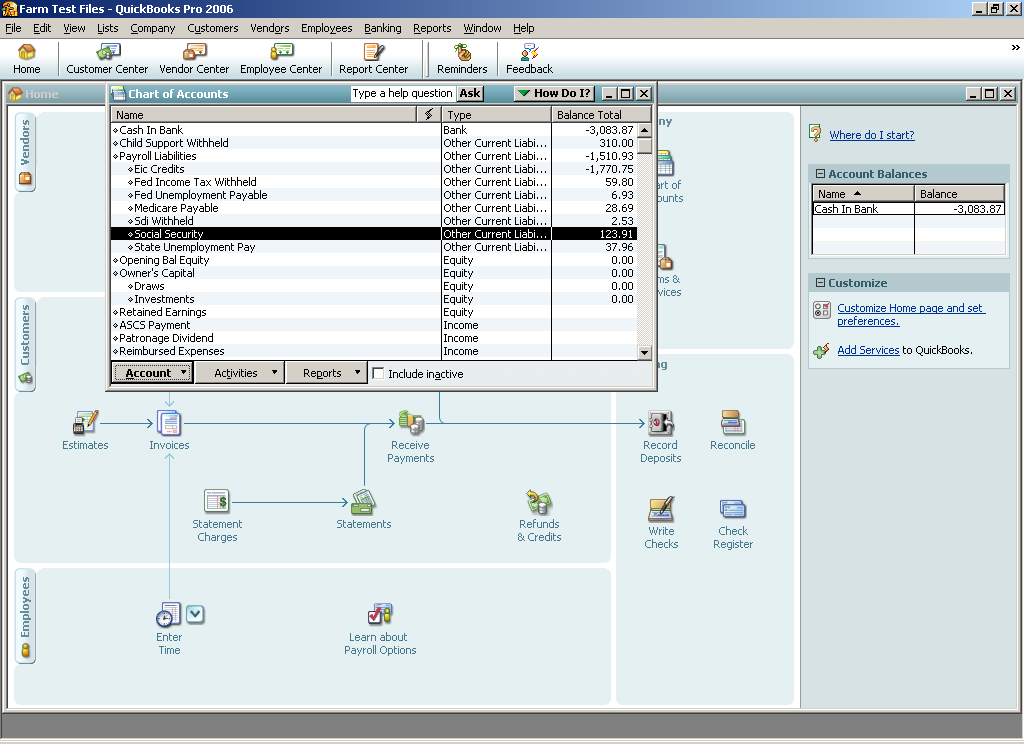Click the 'Where do I start?' link
The height and width of the screenshot is (744, 1024).
click(x=871, y=135)
